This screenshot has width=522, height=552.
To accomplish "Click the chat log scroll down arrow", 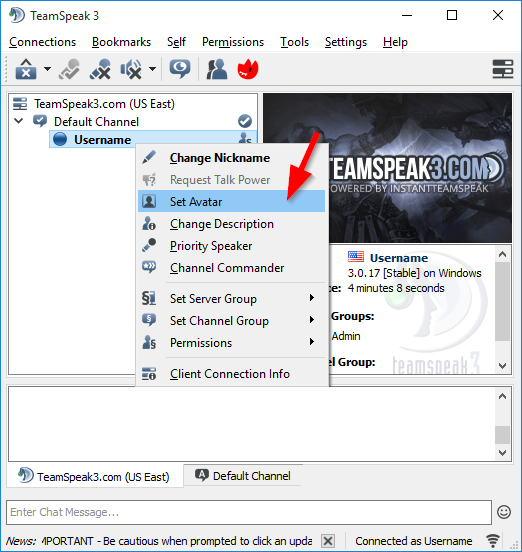I will (502, 452).
